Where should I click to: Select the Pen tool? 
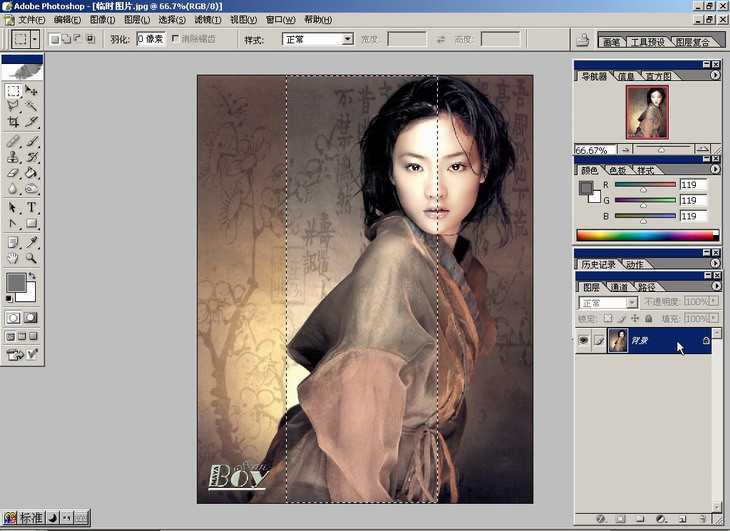pos(13,223)
